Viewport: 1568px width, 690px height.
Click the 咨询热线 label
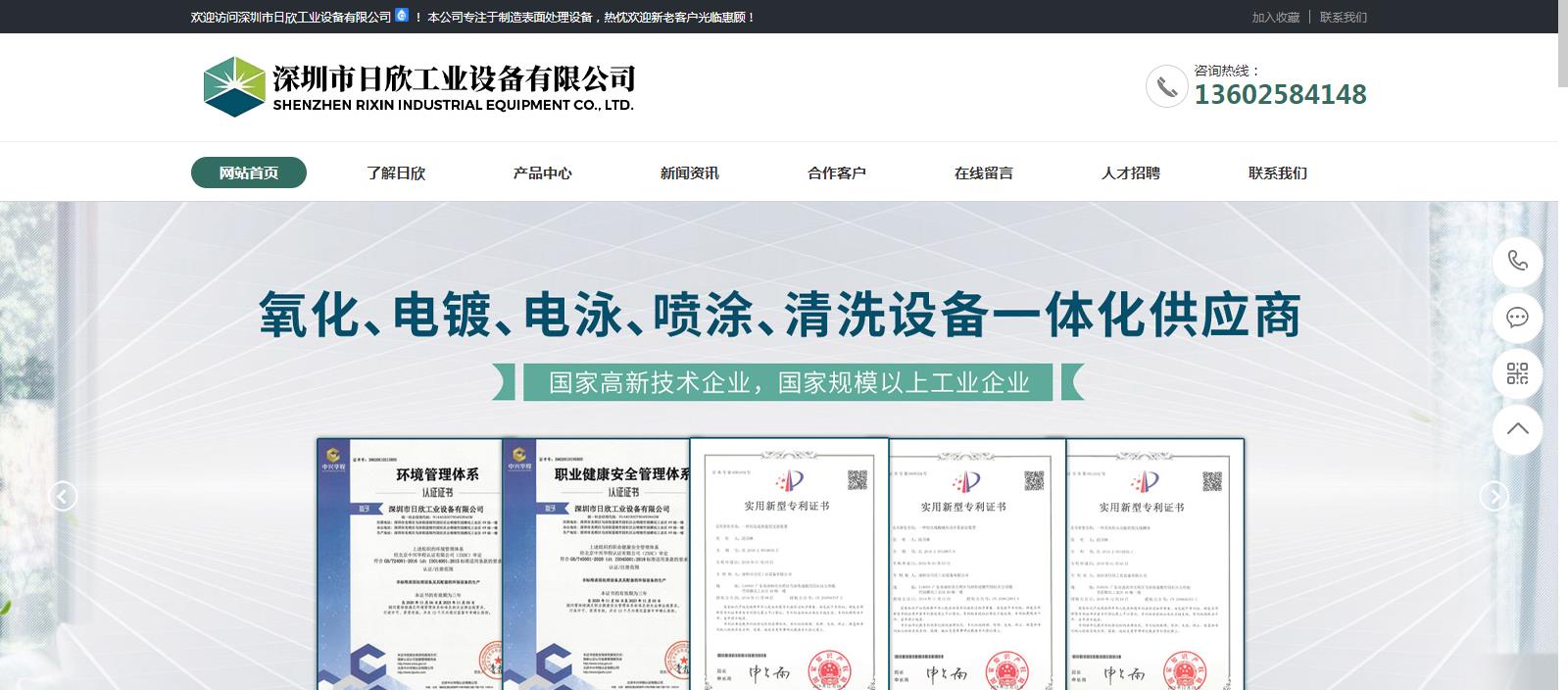click(1227, 71)
